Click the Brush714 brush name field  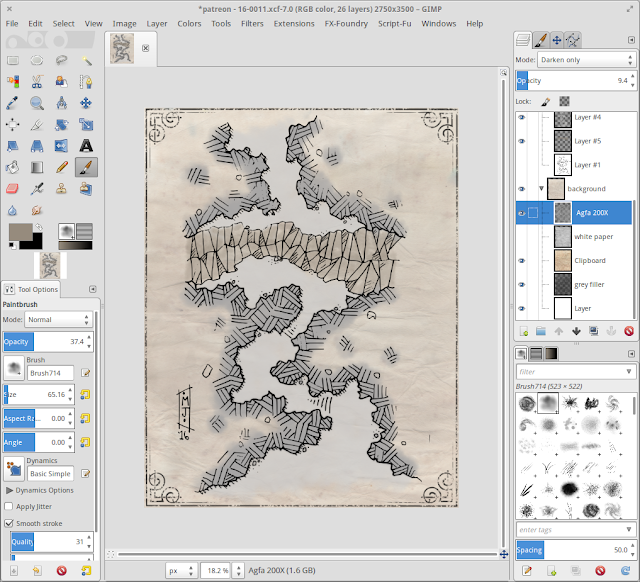pyautogui.click(x=52, y=371)
